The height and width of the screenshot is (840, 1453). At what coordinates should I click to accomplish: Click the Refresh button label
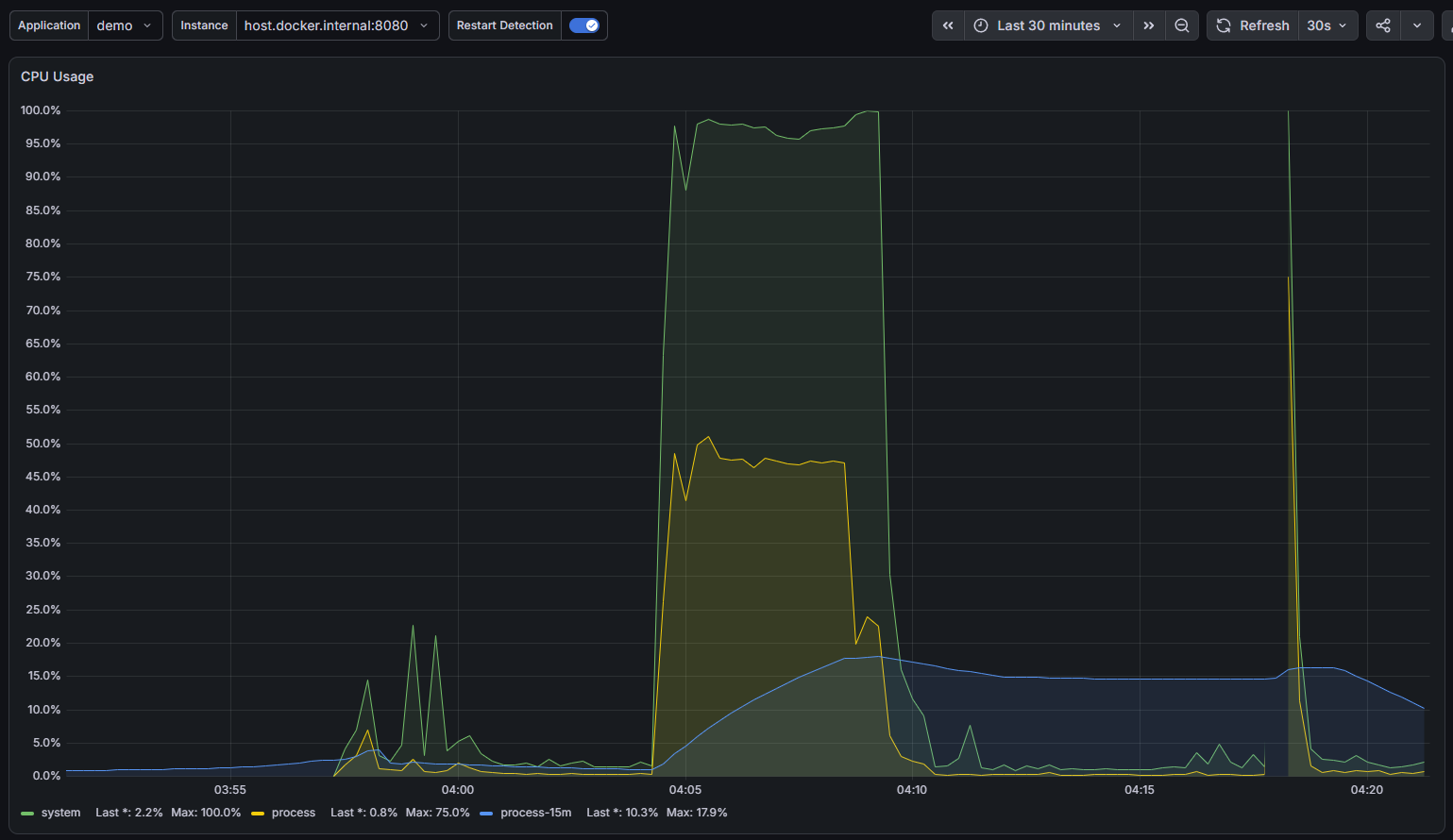tap(1264, 25)
